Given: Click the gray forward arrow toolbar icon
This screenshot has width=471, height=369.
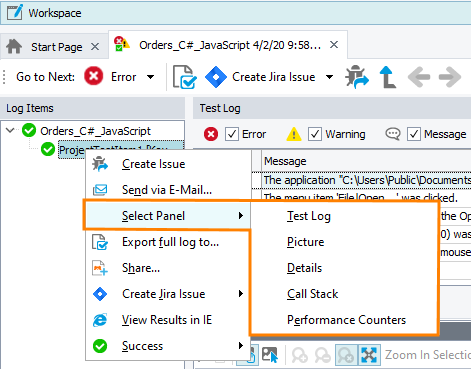Looking at the screenshot, I should (x=450, y=77).
